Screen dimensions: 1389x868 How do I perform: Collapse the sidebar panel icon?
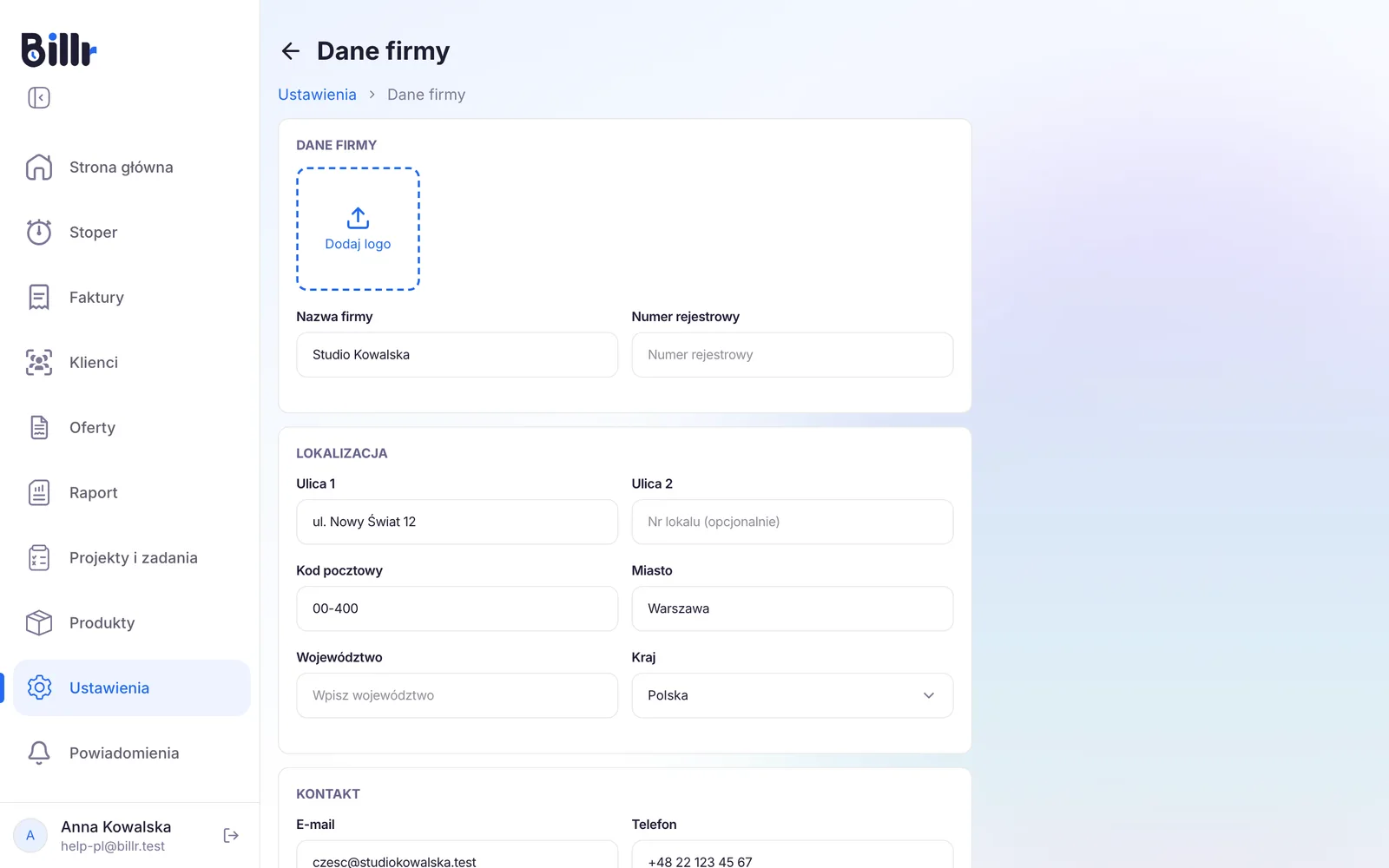coord(39,97)
